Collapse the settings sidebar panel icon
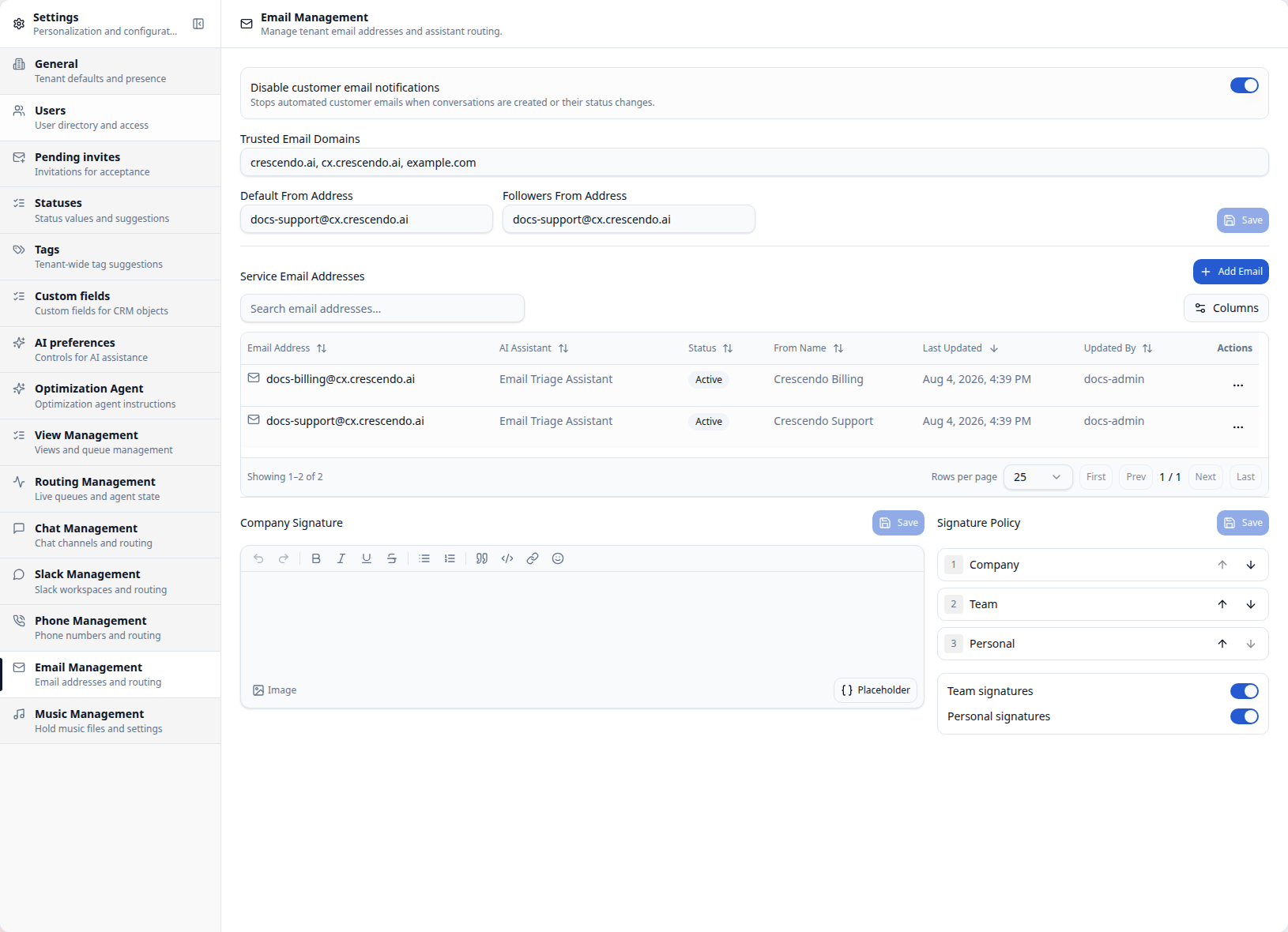1288x932 pixels. (x=198, y=24)
